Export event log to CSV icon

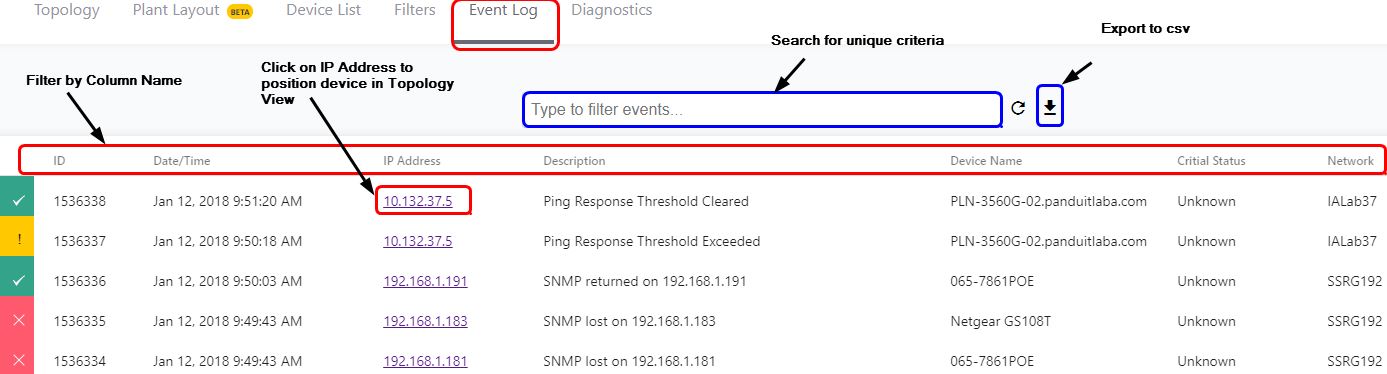1050,108
